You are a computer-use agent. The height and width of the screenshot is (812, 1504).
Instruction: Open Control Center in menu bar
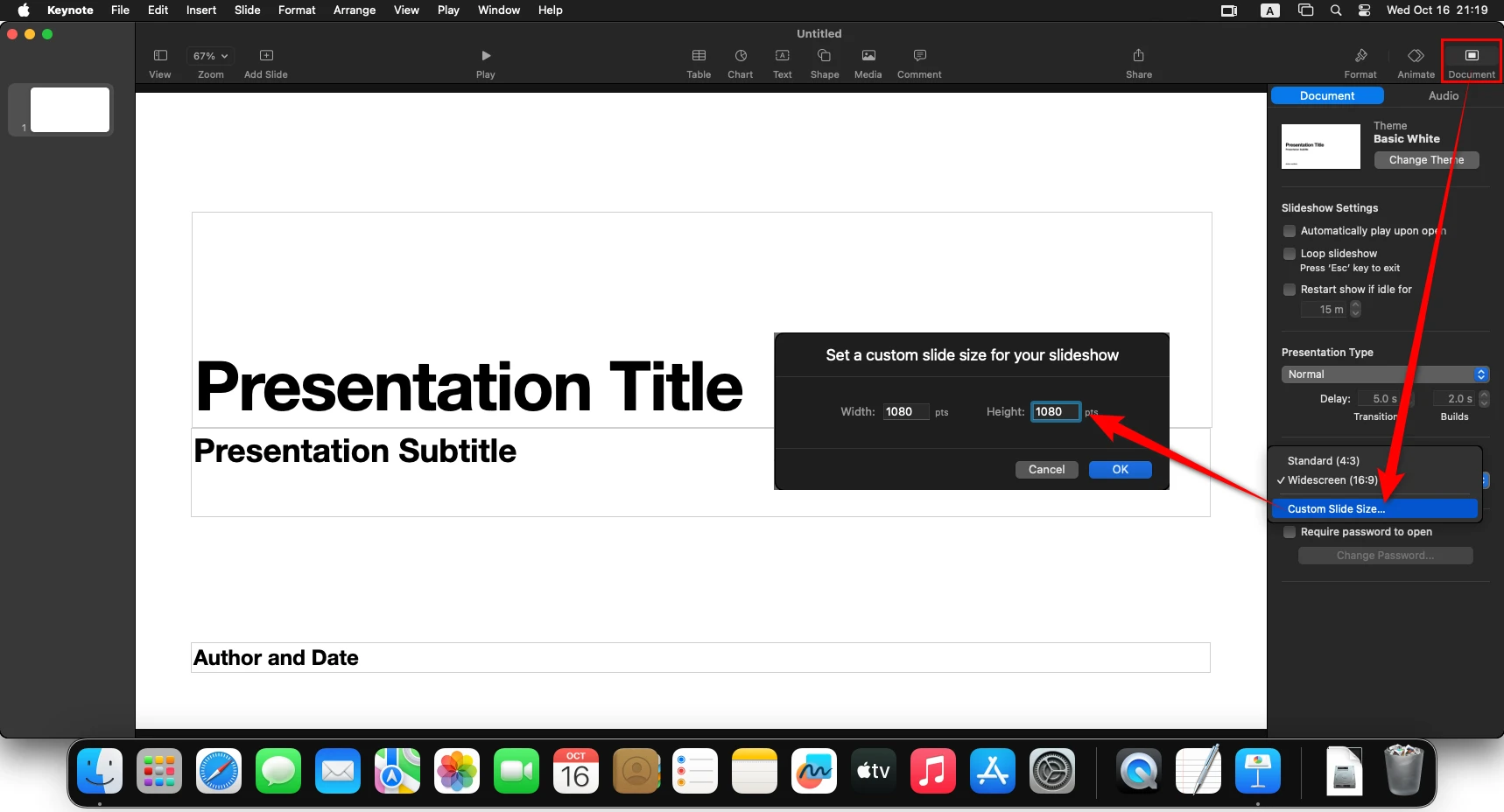pyautogui.click(x=1364, y=10)
